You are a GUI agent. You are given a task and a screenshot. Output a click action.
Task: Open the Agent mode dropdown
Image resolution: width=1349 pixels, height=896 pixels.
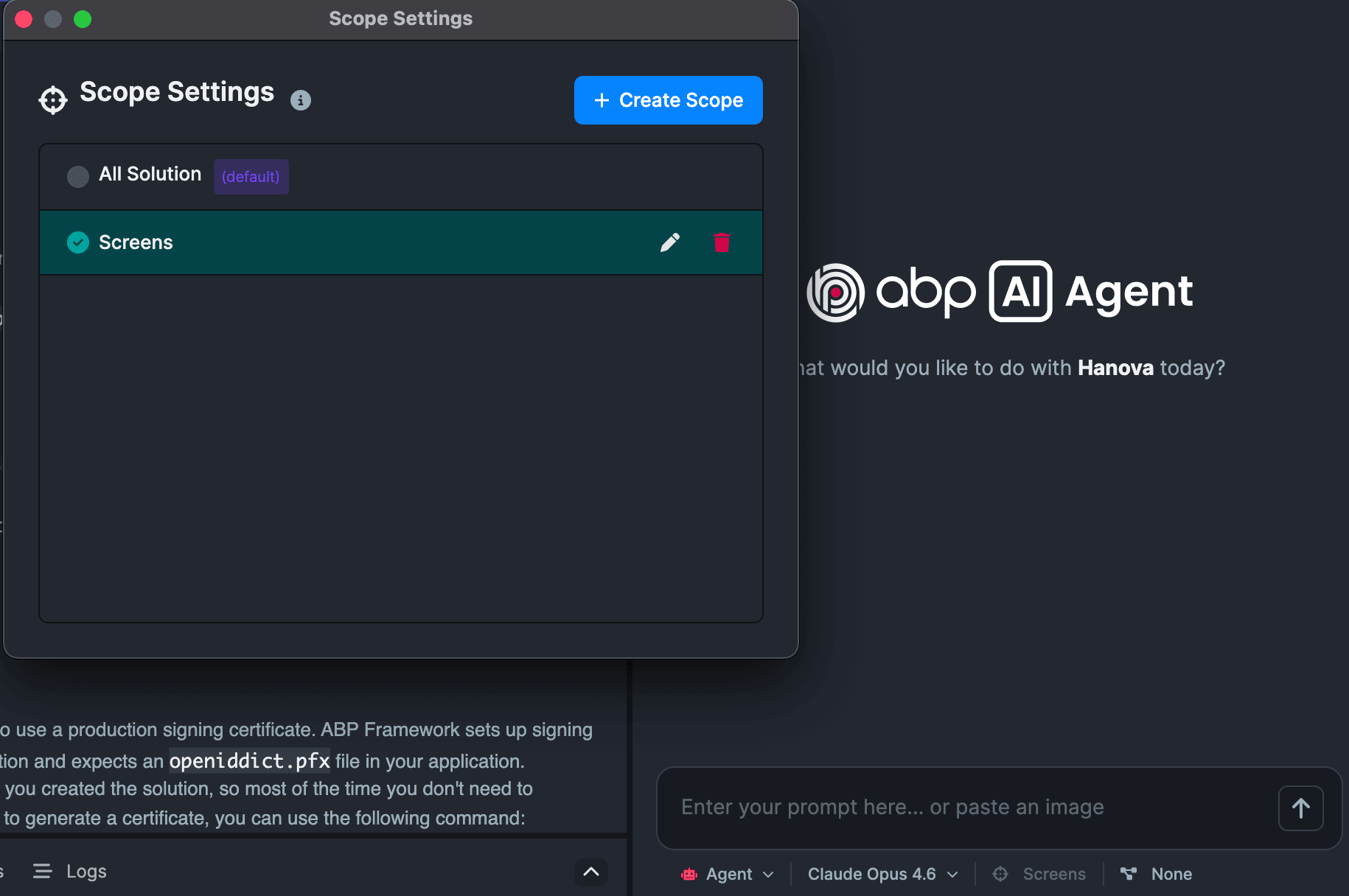click(728, 874)
